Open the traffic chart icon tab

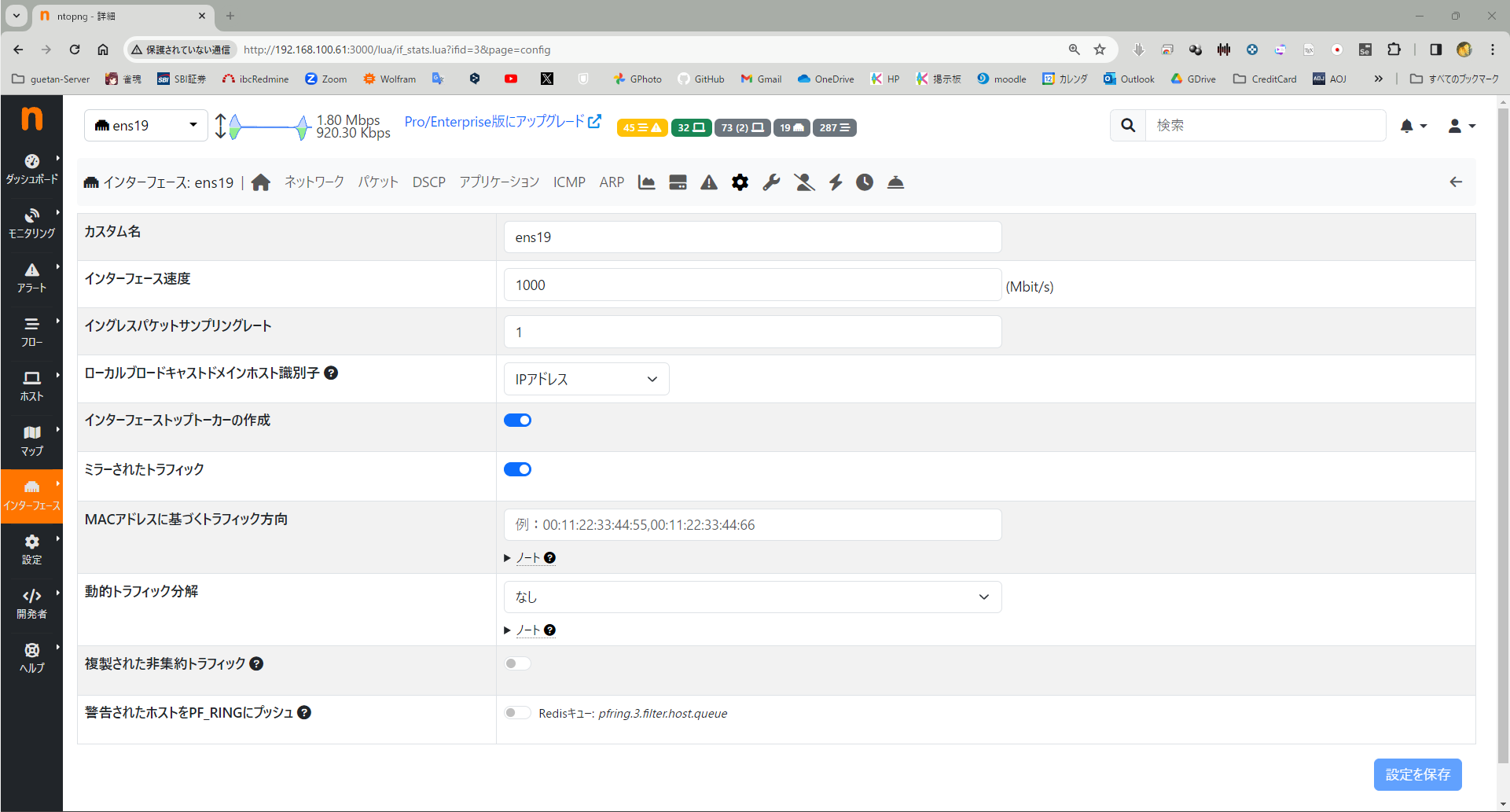(646, 182)
